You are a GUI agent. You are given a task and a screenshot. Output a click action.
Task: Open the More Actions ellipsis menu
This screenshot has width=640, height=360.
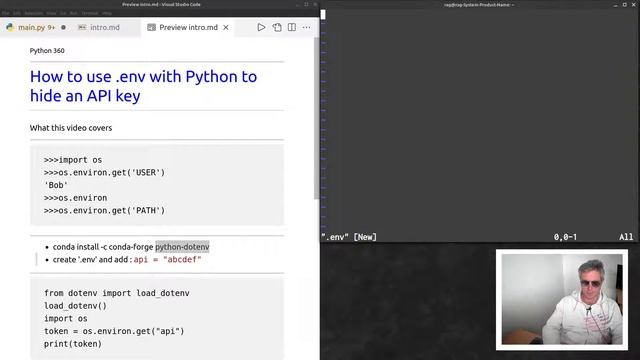tap(306, 27)
